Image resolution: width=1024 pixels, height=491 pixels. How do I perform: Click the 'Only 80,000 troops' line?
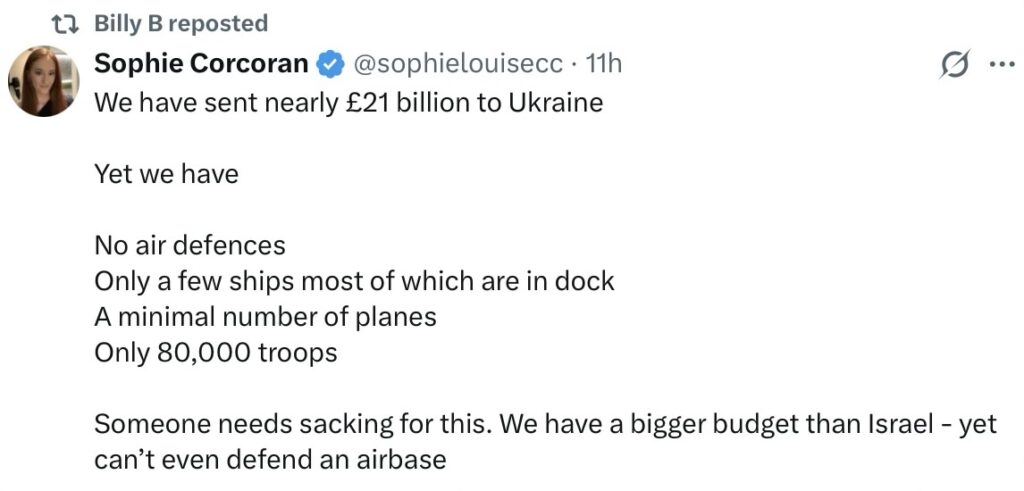(216, 353)
